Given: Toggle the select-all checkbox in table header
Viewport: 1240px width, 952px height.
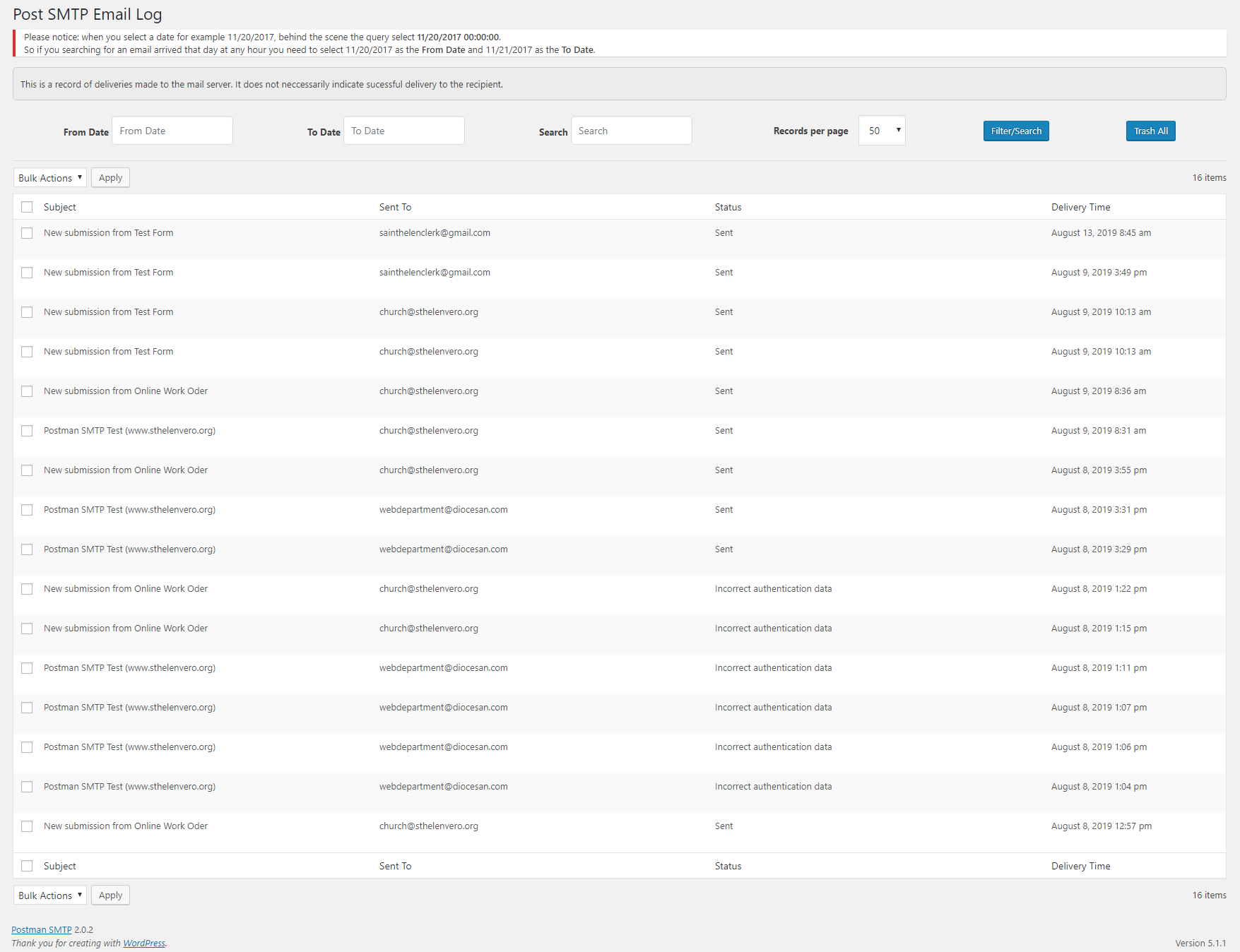Looking at the screenshot, I should point(27,207).
